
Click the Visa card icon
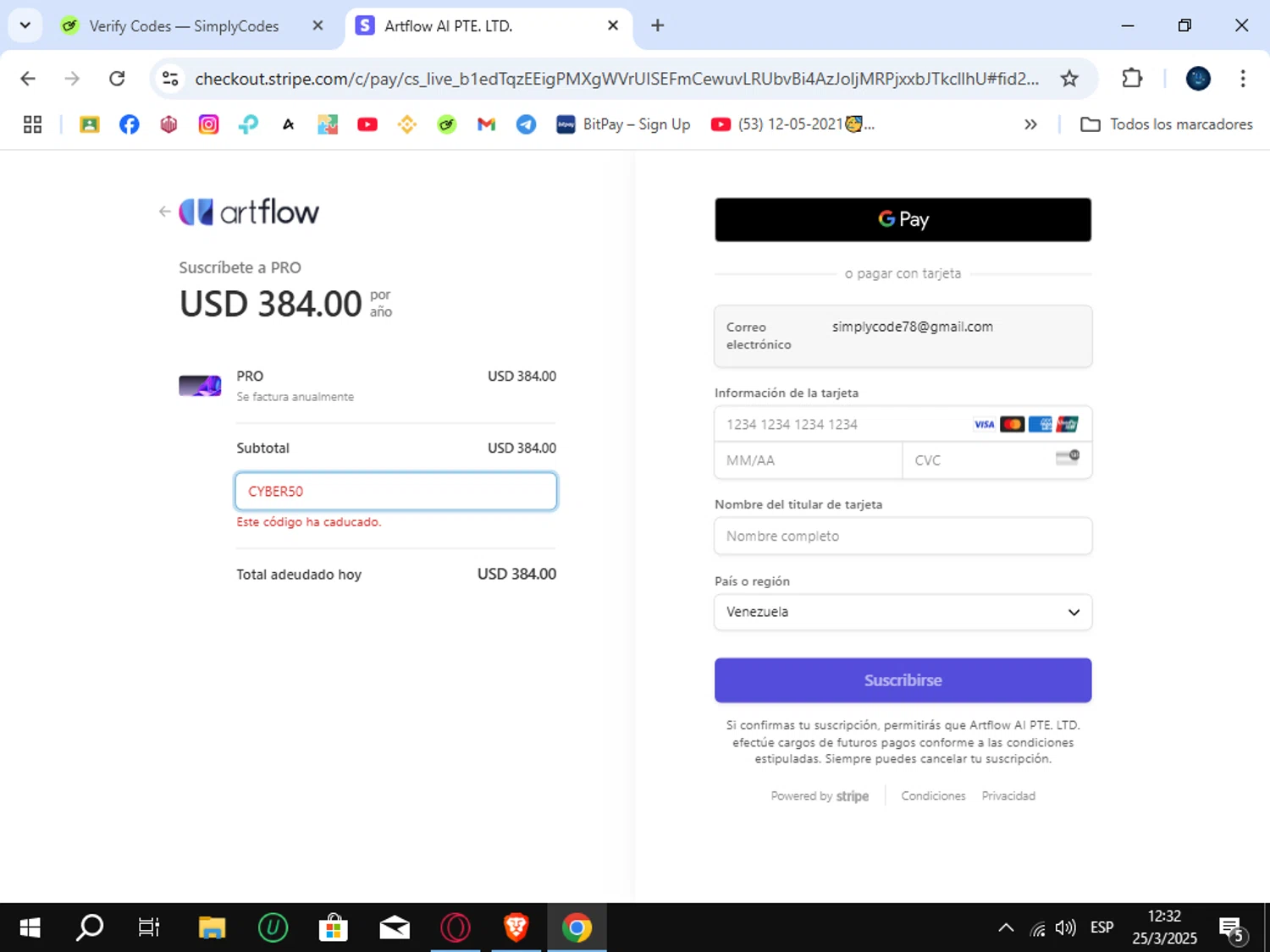(x=984, y=424)
